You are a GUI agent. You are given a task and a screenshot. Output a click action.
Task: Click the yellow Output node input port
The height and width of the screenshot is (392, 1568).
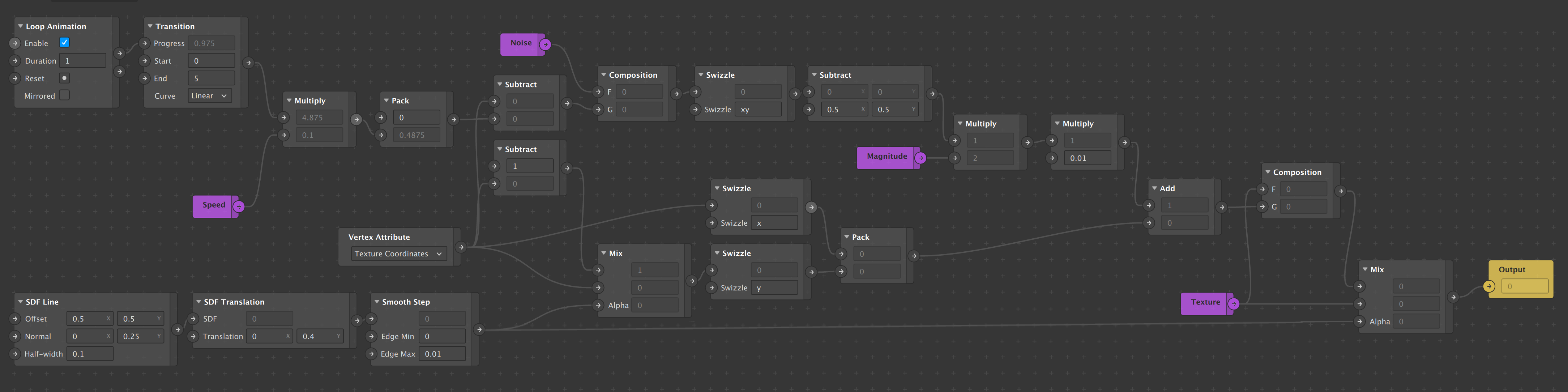click(x=1489, y=286)
